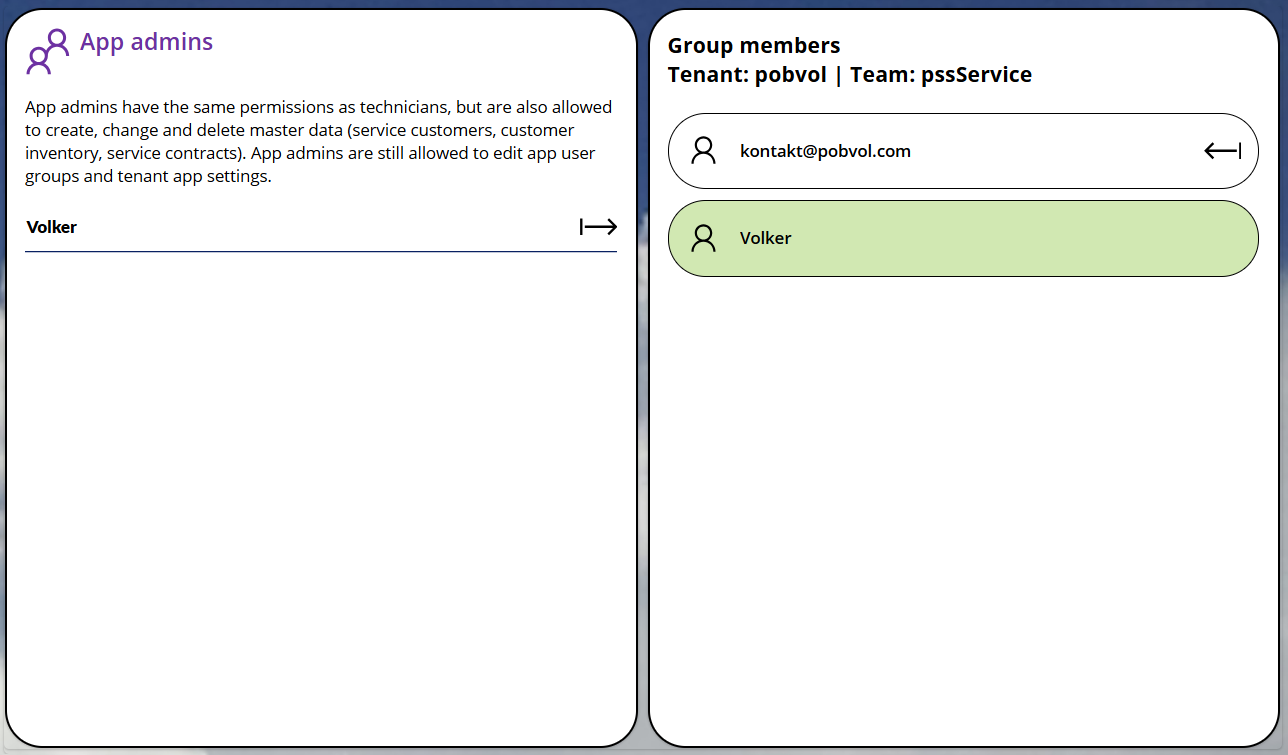Click the "Group members" heading
Screen dimensions: 1288x755
pos(754,46)
